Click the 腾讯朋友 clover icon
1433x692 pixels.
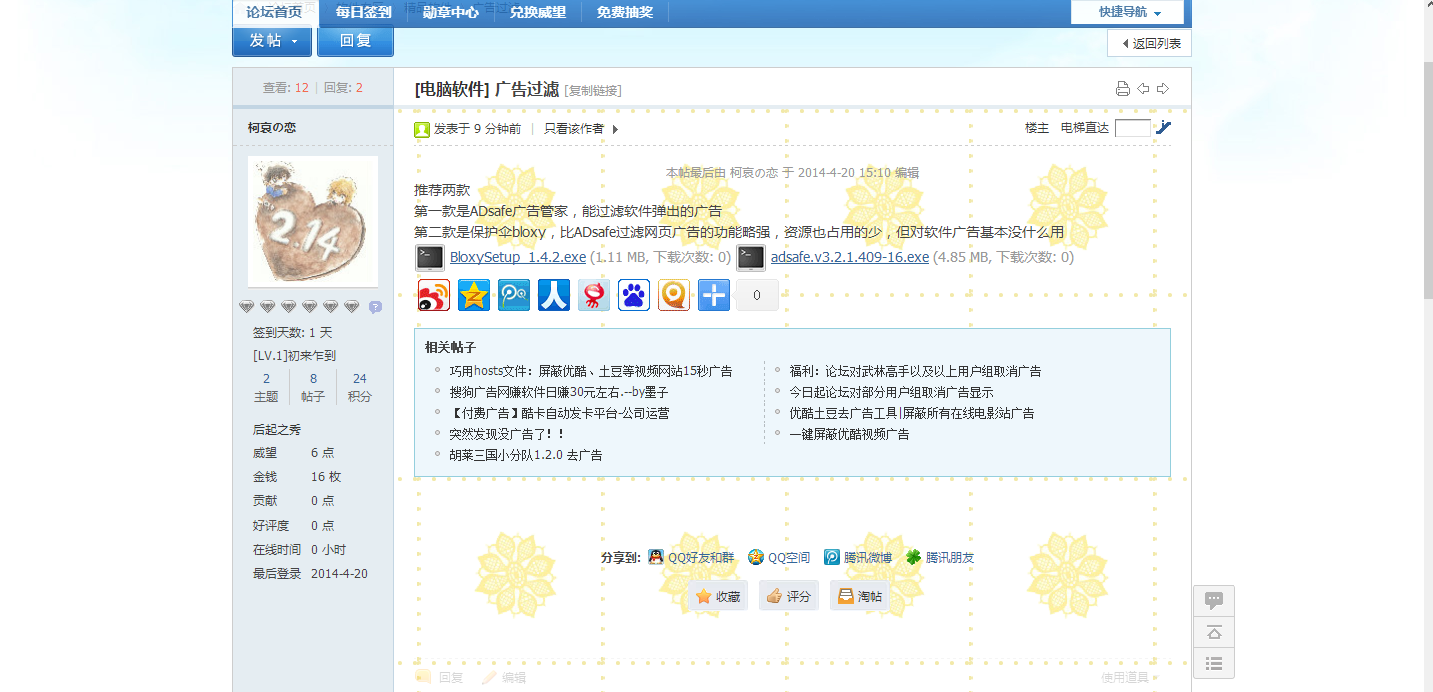914,557
